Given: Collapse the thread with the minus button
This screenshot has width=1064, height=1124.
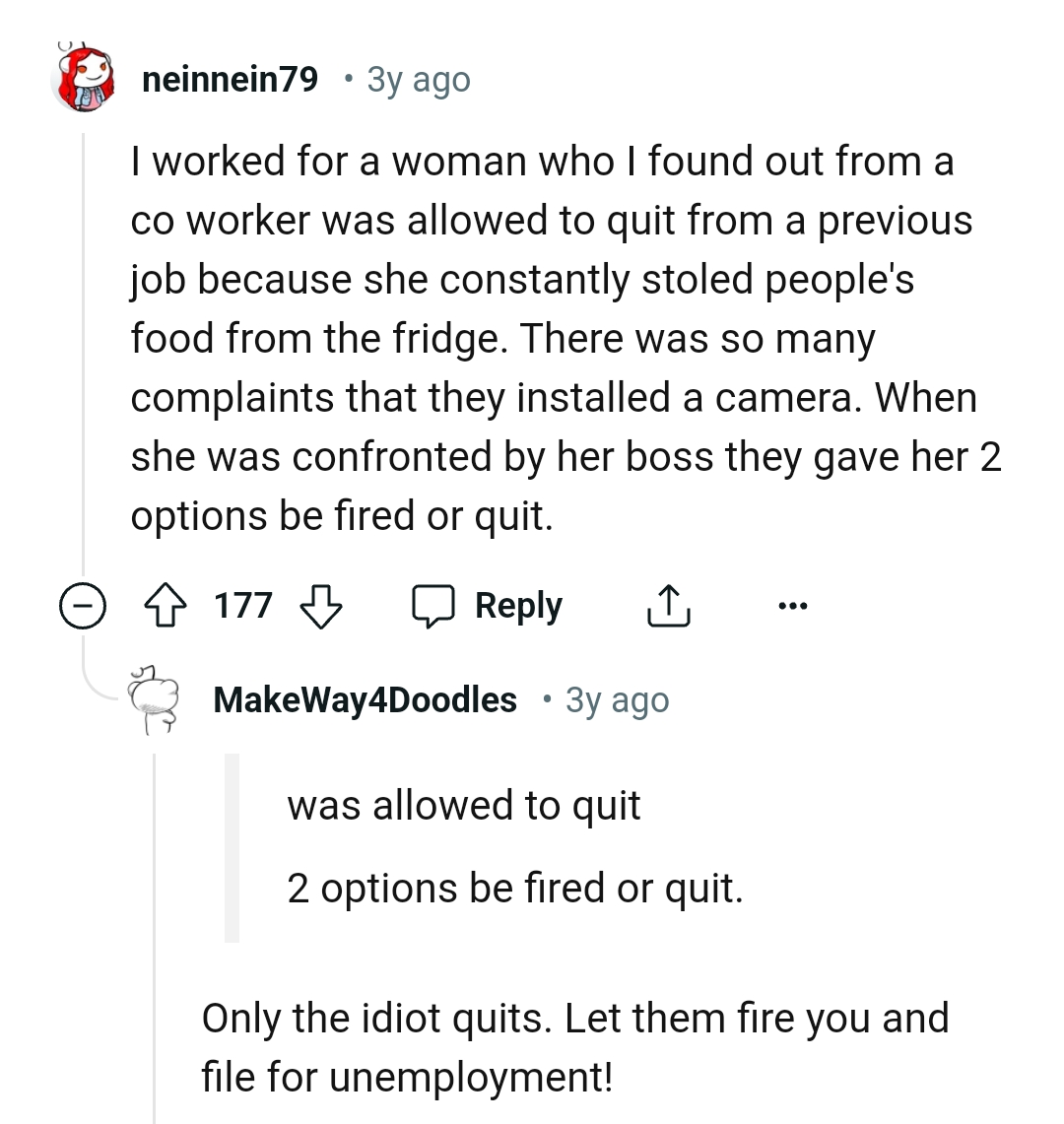Looking at the screenshot, I should tap(84, 605).
